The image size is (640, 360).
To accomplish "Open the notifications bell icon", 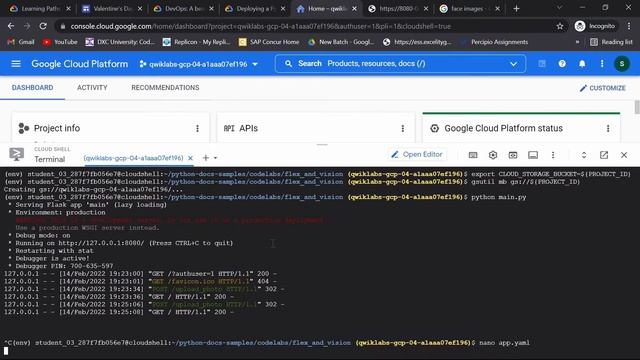I will tap(582, 64).
